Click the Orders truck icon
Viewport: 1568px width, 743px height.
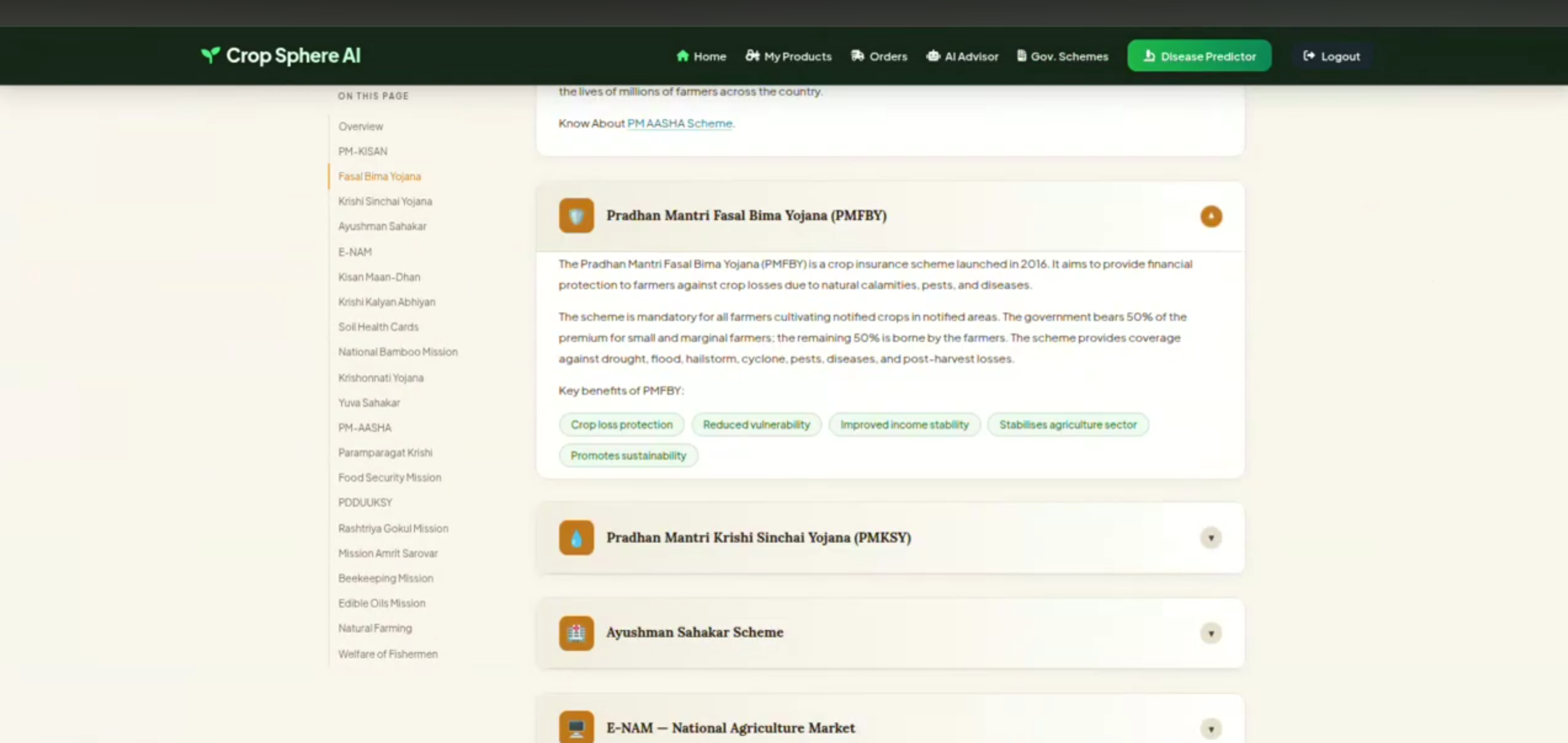click(858, 56)
